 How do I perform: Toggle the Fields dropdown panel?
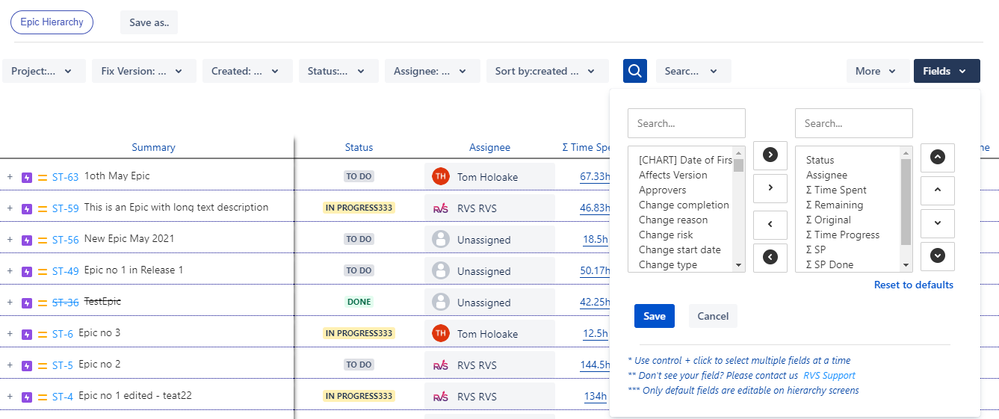point(947,71)
